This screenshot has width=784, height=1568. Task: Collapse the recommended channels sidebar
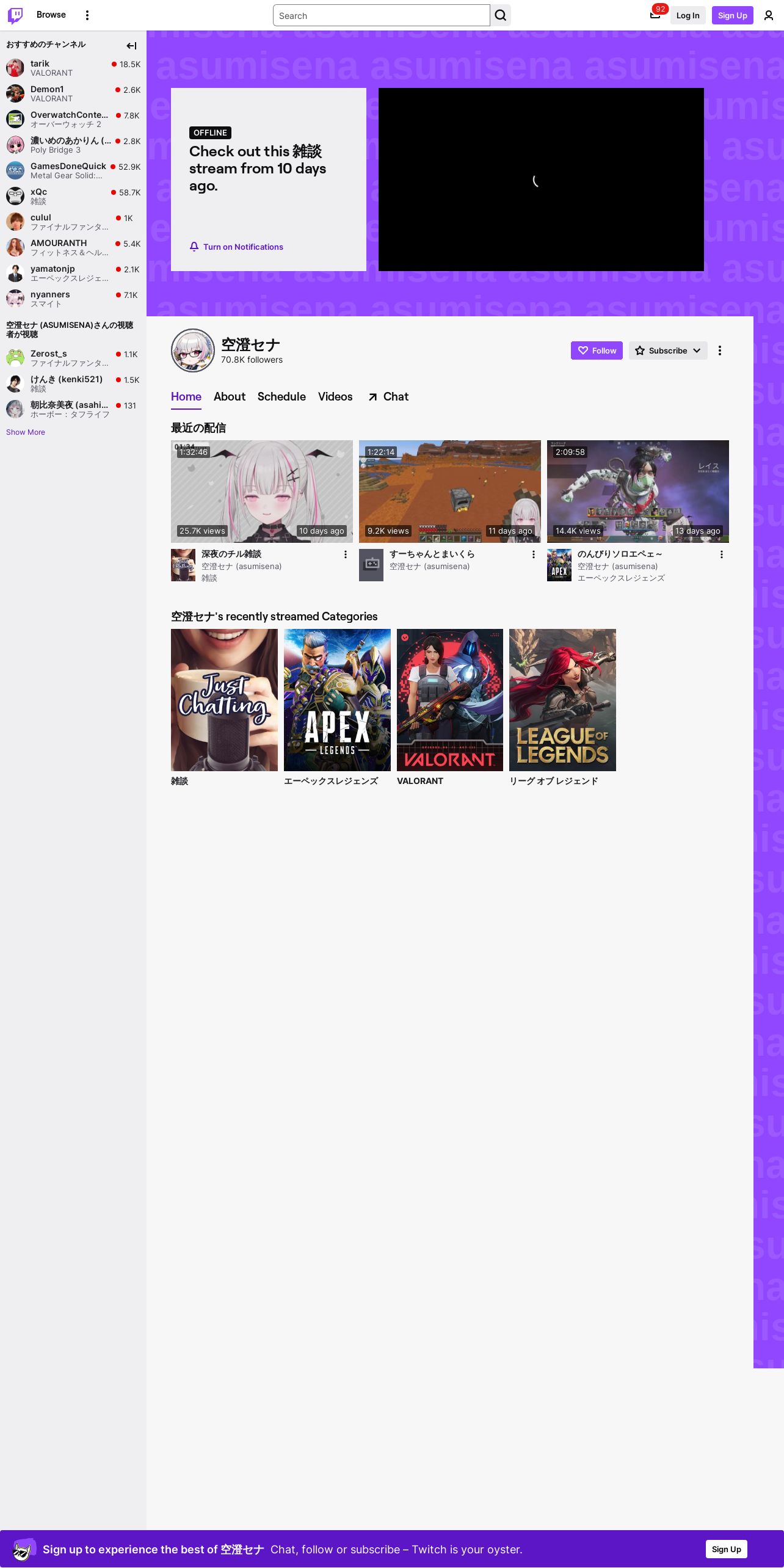pyautogui.click(x=131, y=46)
